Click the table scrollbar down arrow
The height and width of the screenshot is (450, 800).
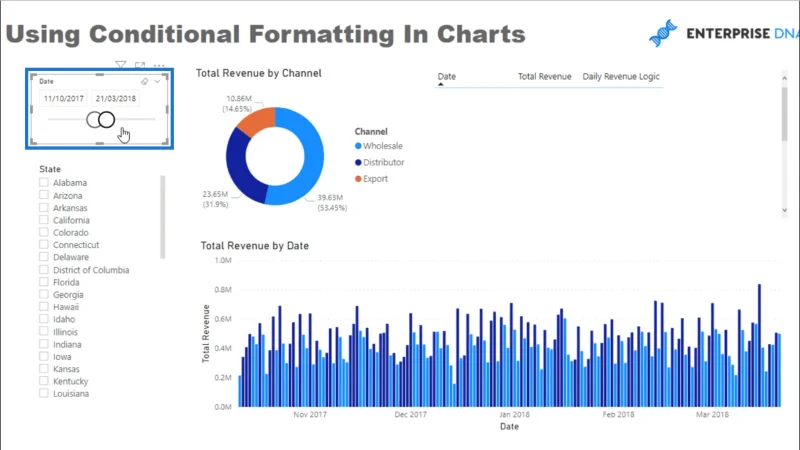click(785, 210)
